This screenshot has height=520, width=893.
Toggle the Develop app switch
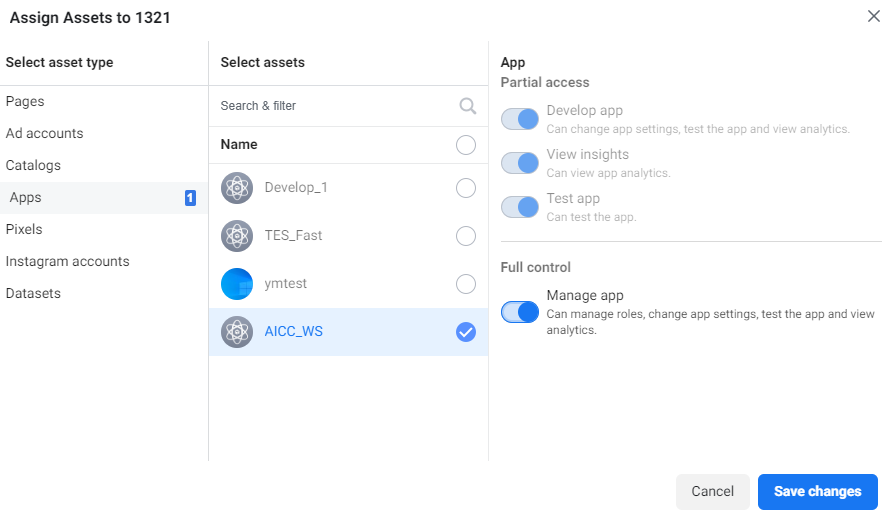coord(520,120)
